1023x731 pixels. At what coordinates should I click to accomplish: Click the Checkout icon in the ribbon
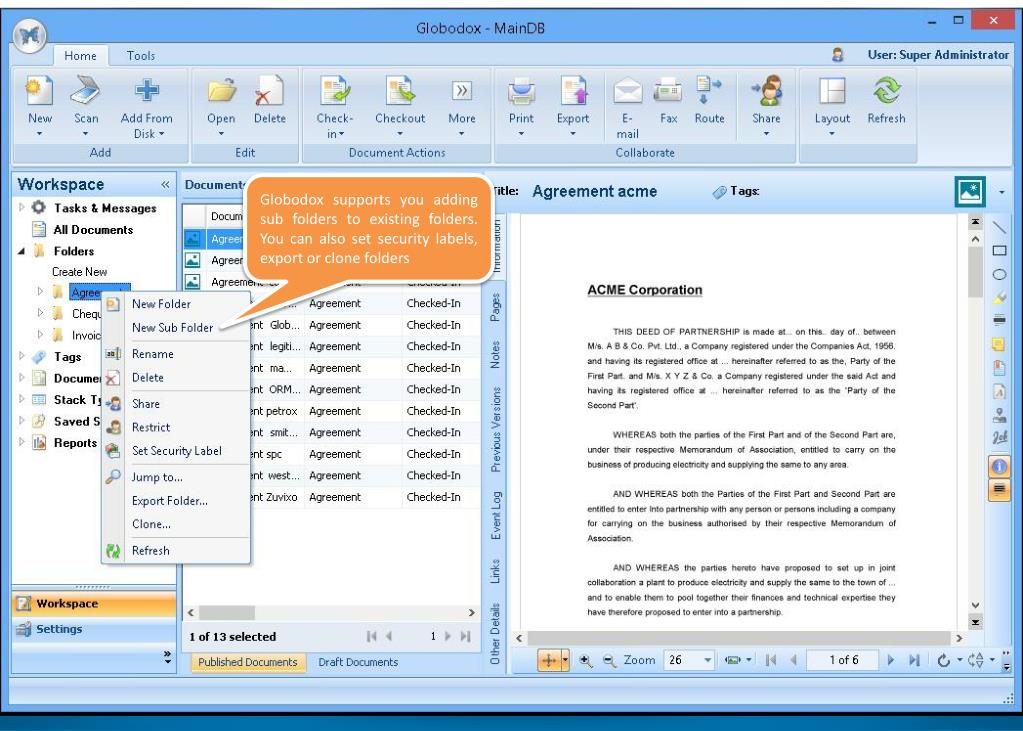click(400, 90)
